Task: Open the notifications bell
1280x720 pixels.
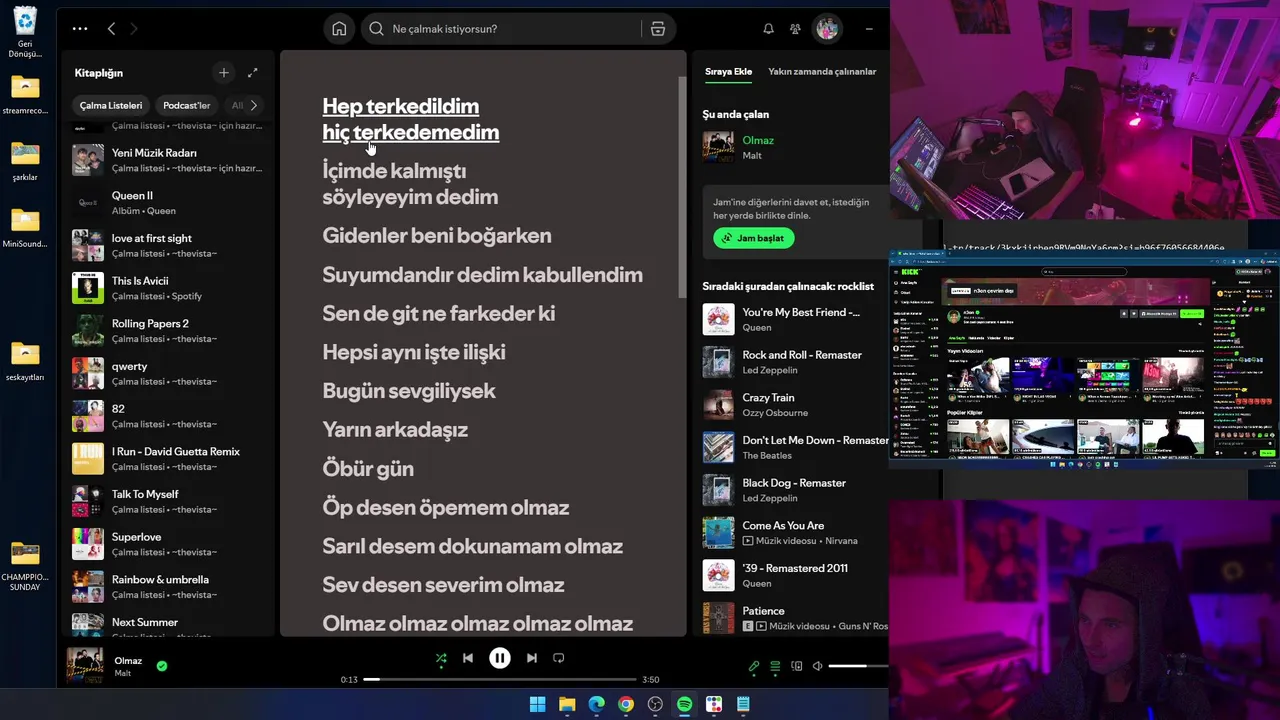Action: [768, 29]
